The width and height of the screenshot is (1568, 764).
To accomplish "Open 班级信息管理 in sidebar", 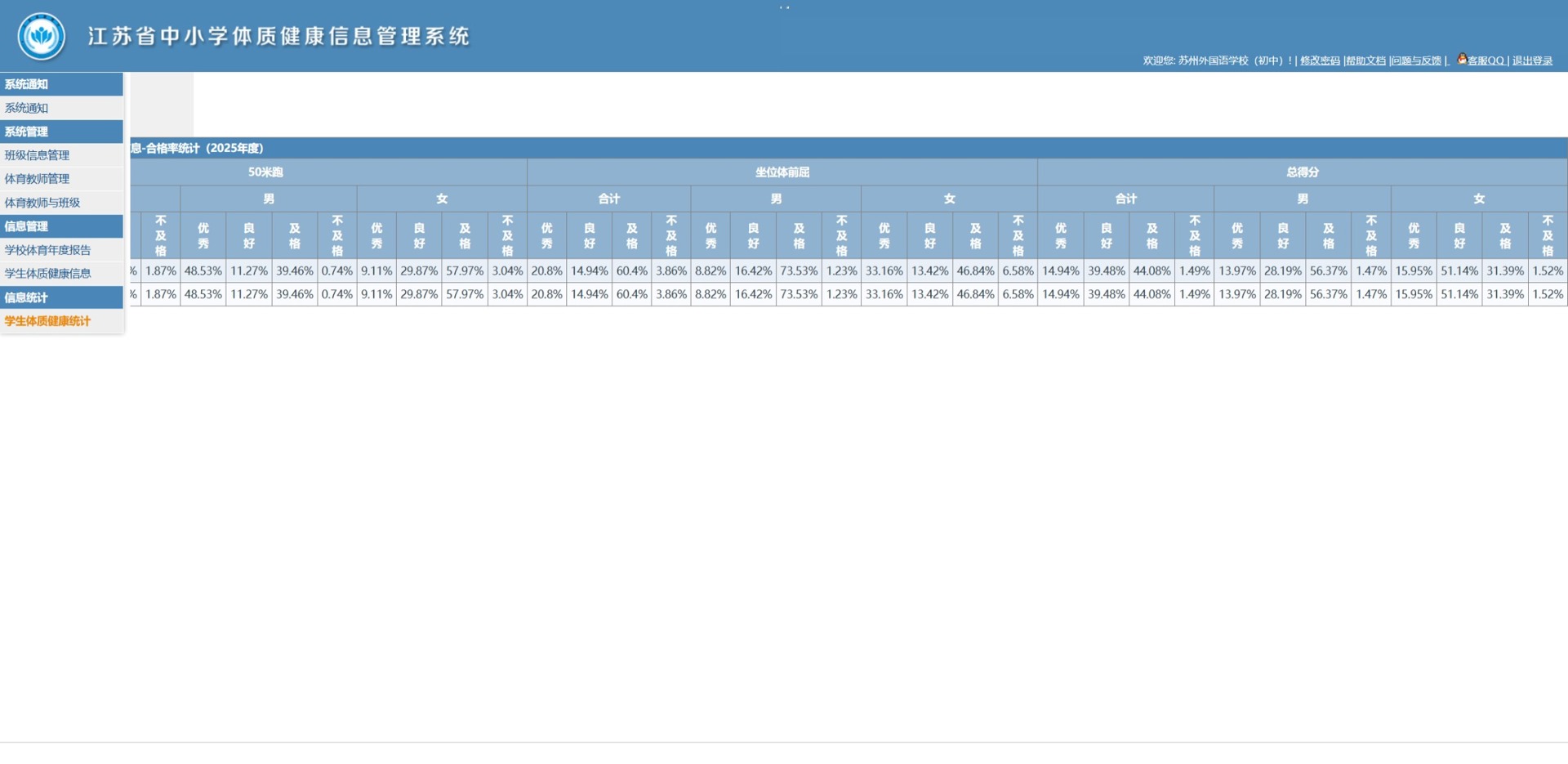I will coord(37,155).
